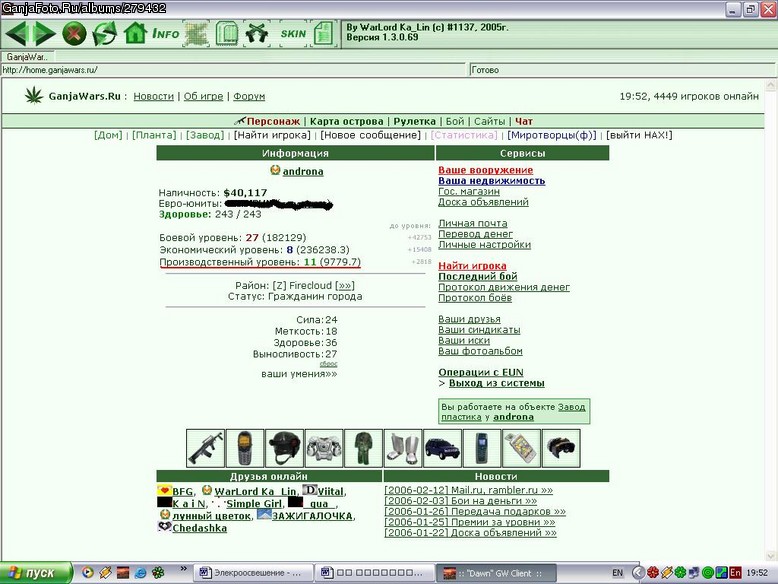Open Протокол движения денег link
The height and width of the screenshot is (584, 778).
click(x=504, y=287)
